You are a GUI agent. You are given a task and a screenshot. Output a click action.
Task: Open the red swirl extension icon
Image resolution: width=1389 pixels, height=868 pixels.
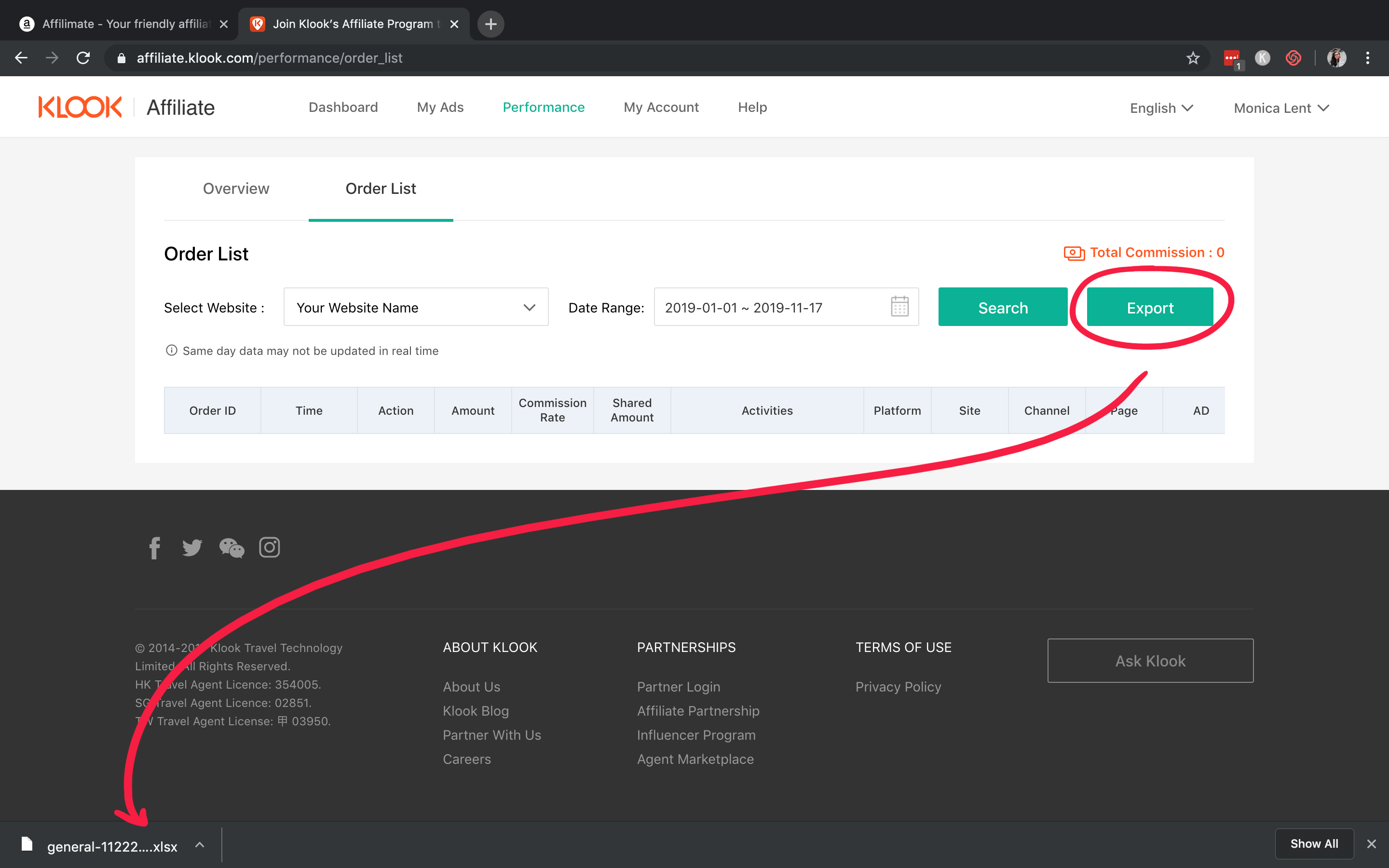(x=1293, y=58)
